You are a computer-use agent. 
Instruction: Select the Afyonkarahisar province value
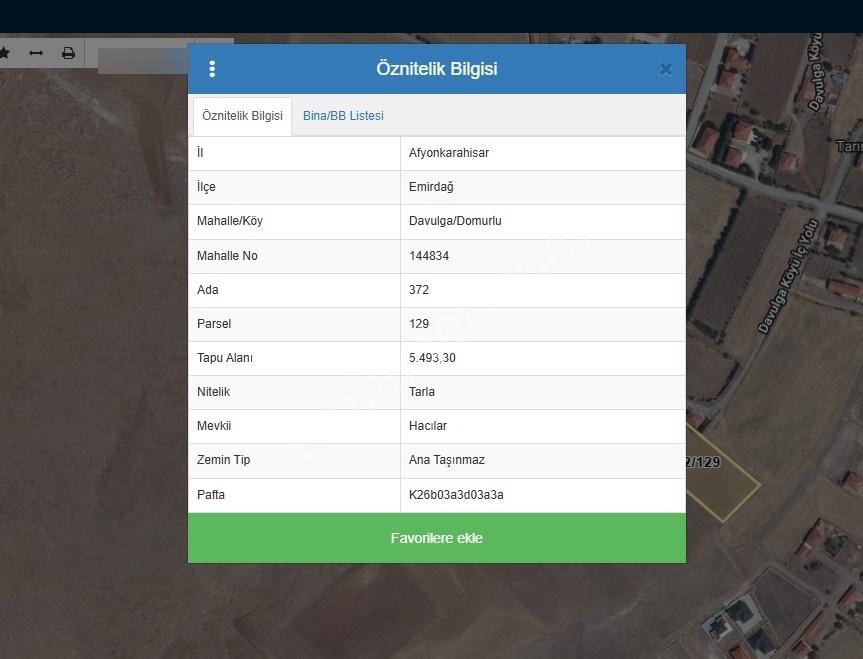pyautogui.click(x=449, y=153)
